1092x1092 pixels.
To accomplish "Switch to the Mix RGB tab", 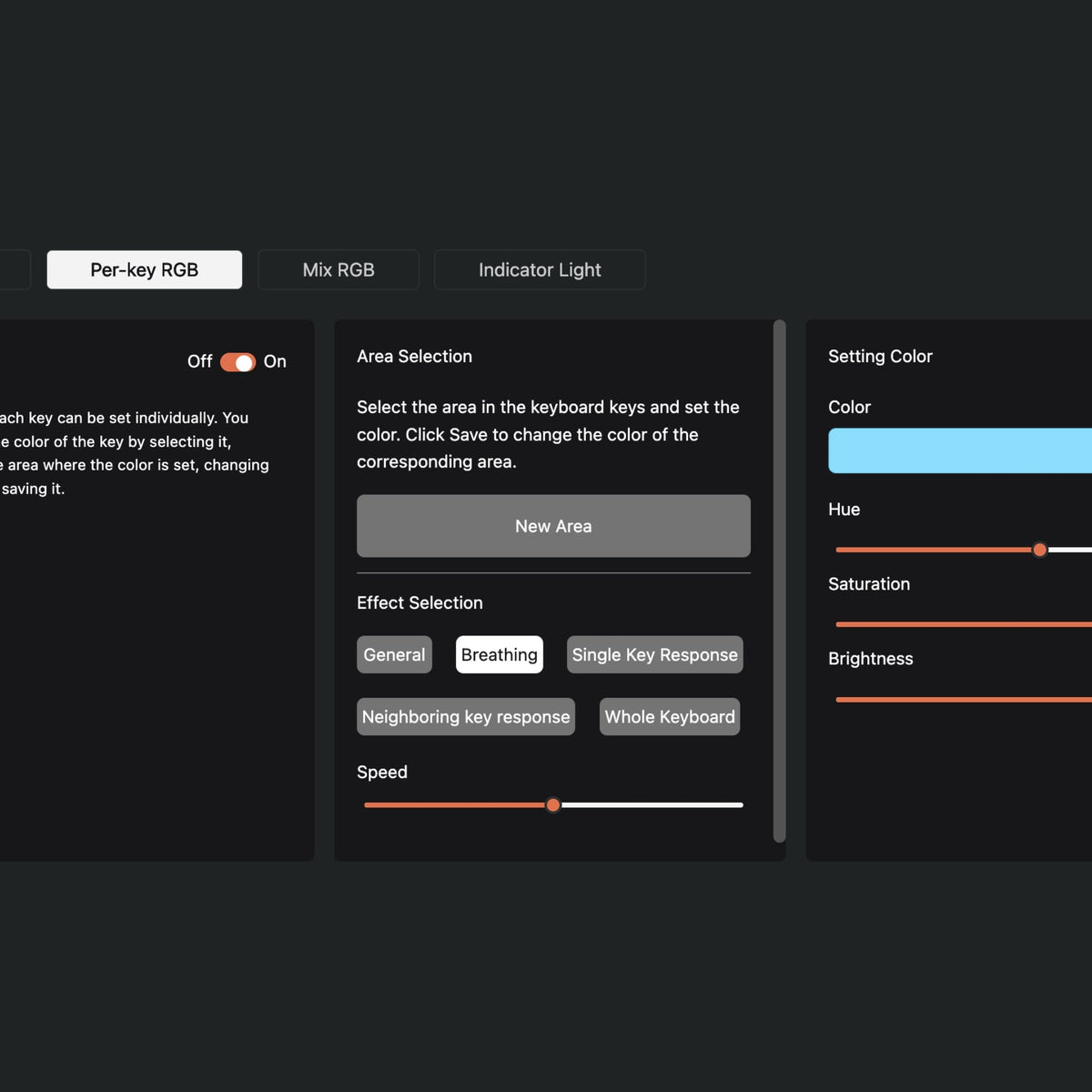I will pos(338,269).
